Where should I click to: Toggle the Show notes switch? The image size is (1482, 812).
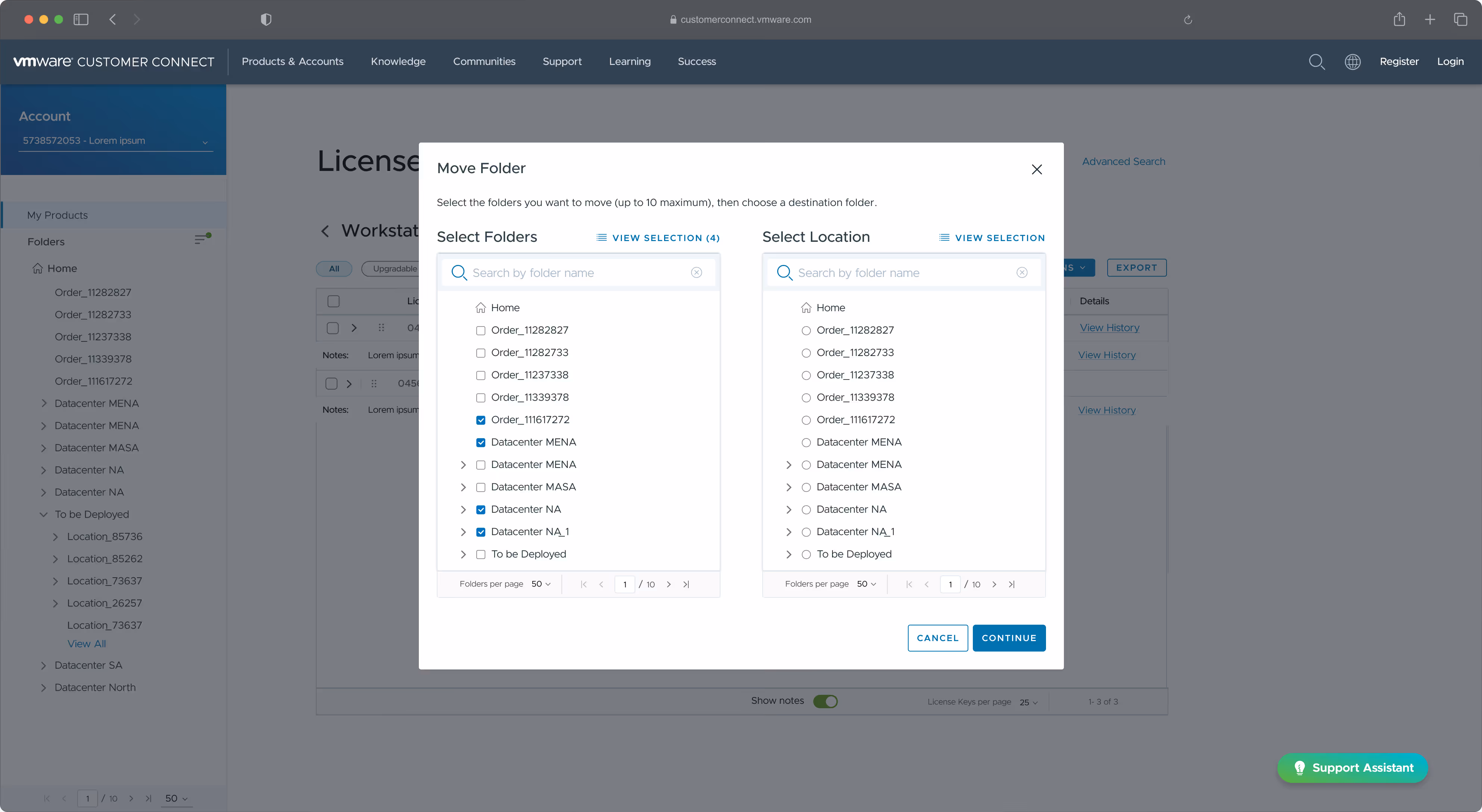click(x=825, y=701)
